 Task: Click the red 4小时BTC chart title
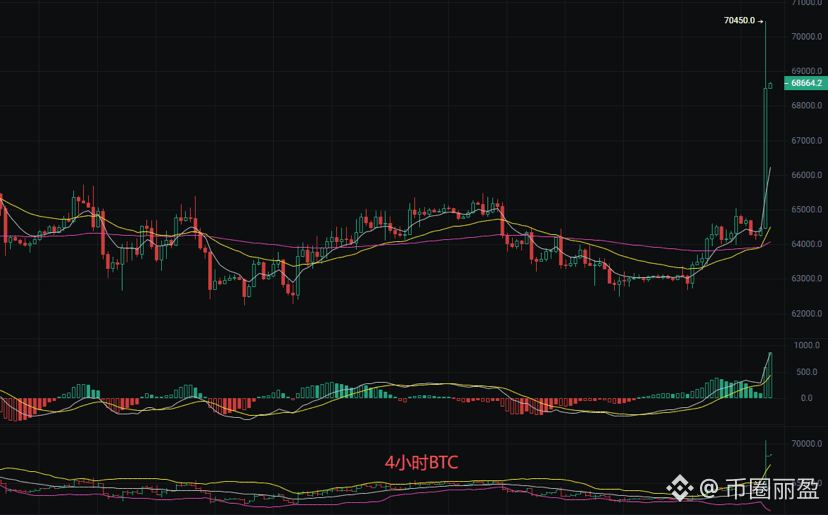pyautogui.click(x=421, y=463)
